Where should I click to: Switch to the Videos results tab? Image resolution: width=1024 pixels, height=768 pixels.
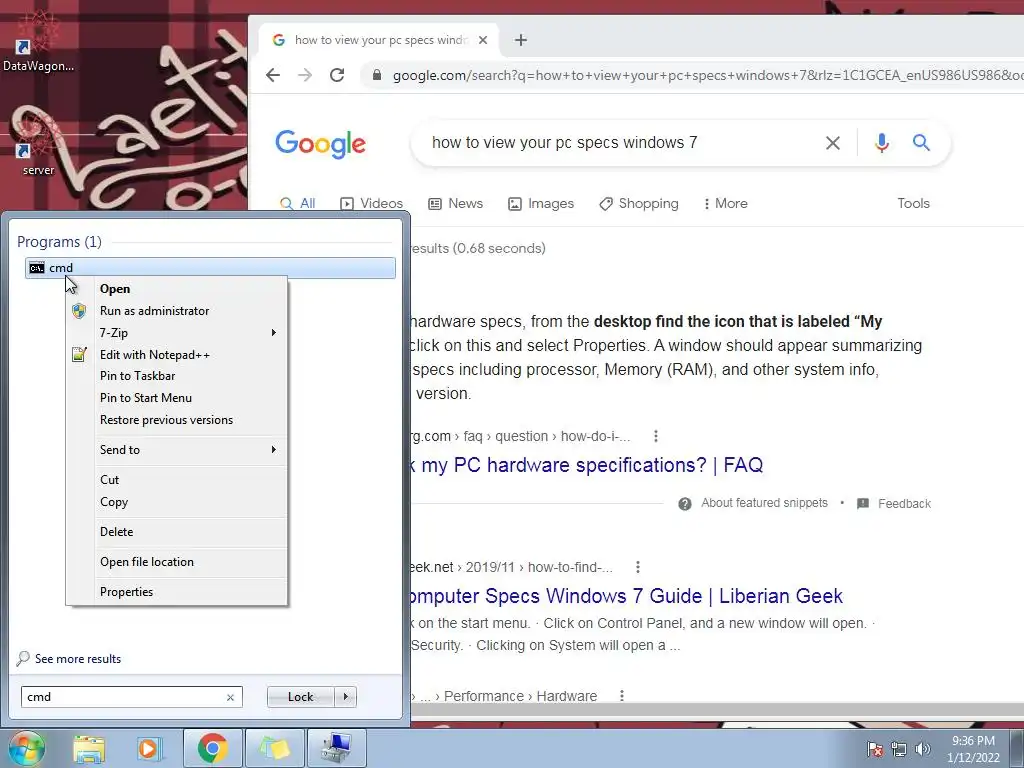click(x=372, y=204)
